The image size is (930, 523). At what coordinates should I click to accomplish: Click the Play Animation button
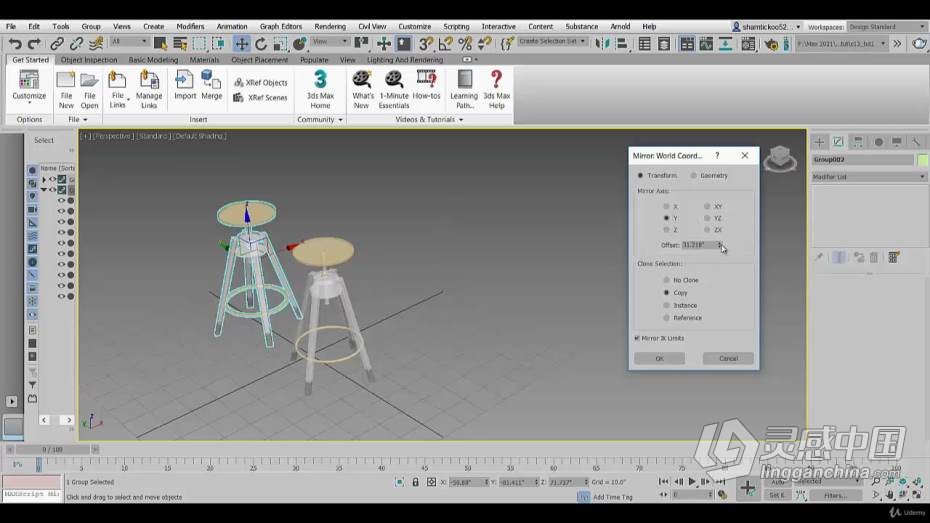(x=692, y=481)
